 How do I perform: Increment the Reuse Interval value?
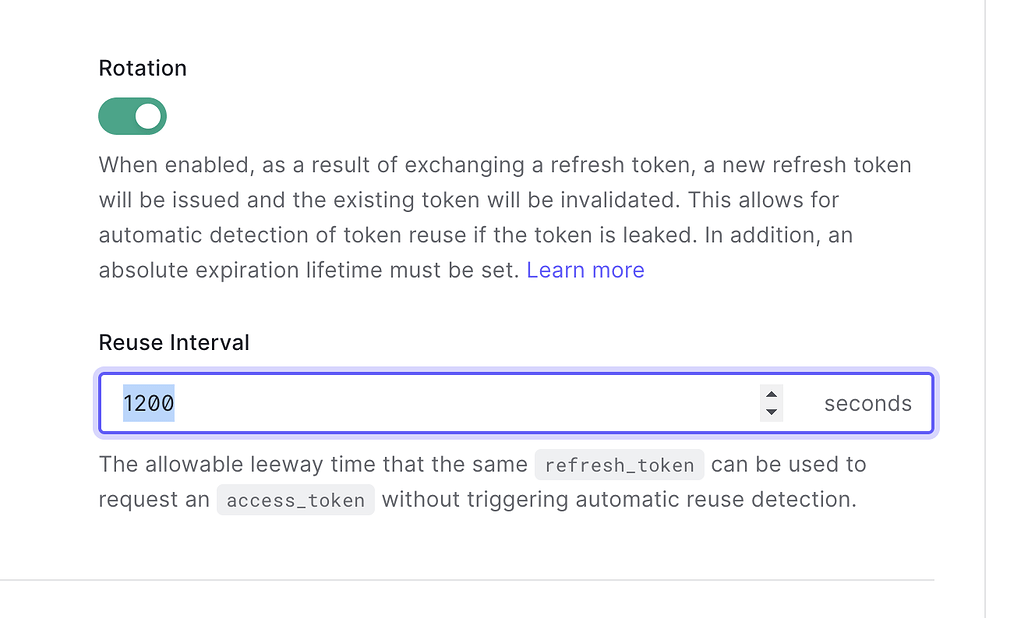click(x=771, y=396)
